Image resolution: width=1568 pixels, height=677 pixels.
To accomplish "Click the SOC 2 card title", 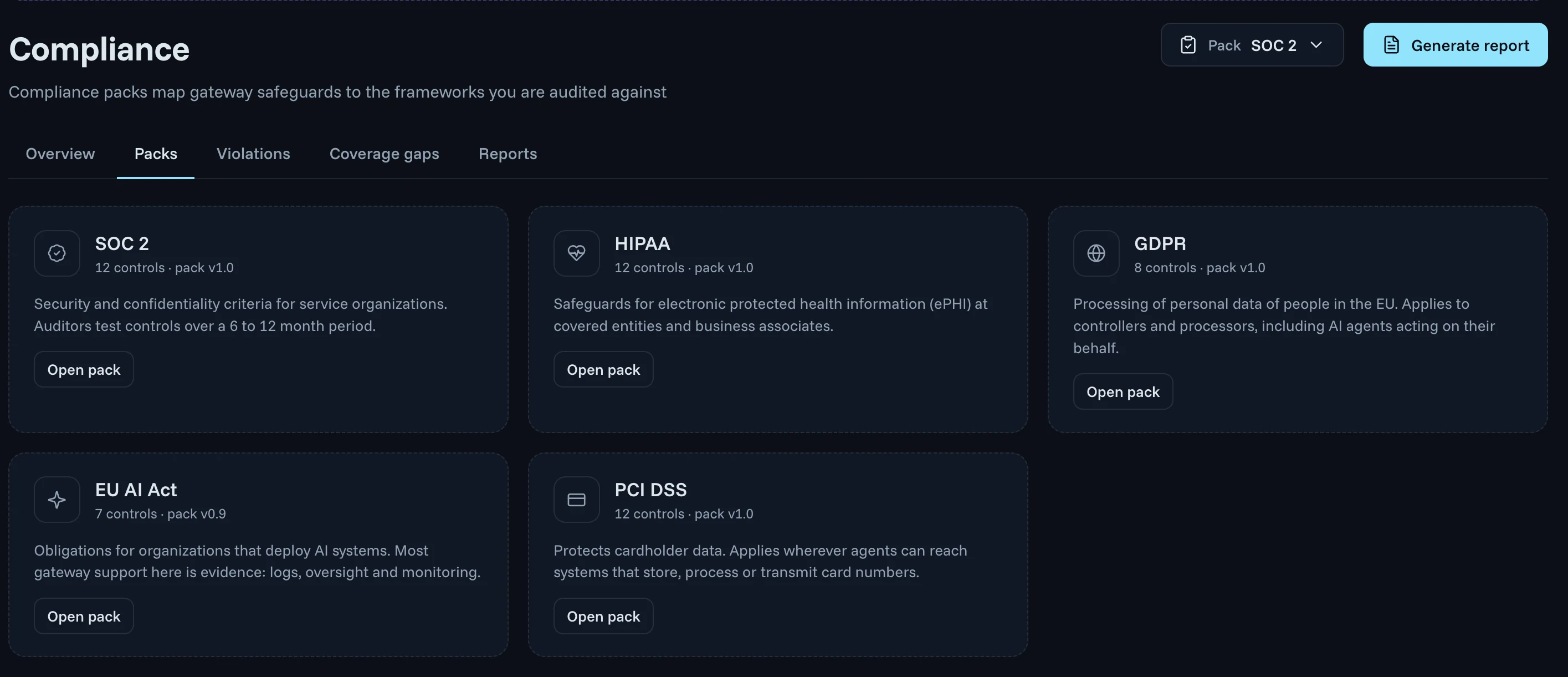I will (122, 243).
